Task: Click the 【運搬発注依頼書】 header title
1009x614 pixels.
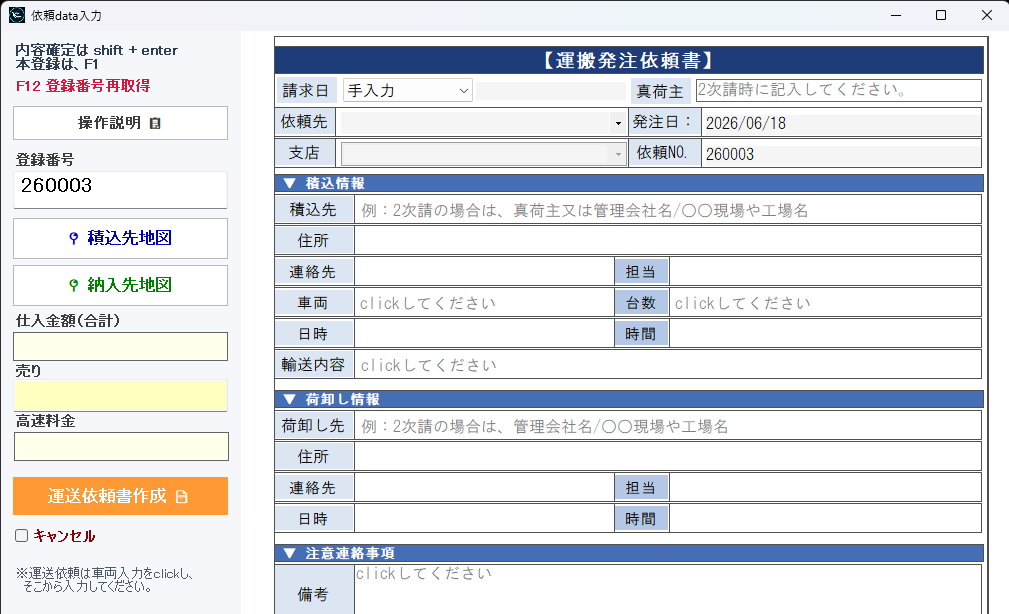Action: point(629,60)
